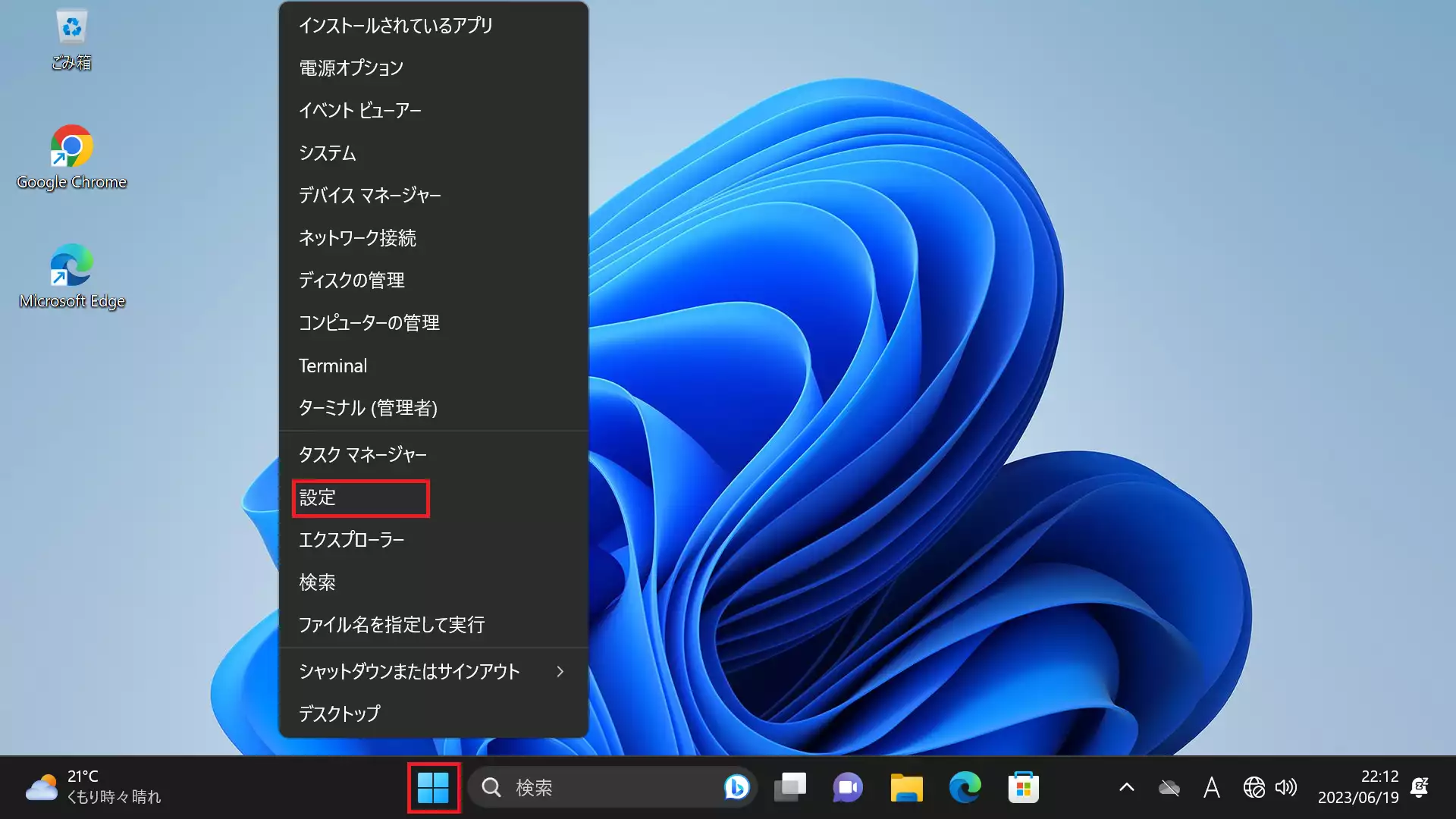Show hidden system tray icons
The height and width of the screenshot is (819, 1456).
(1127, 788)
